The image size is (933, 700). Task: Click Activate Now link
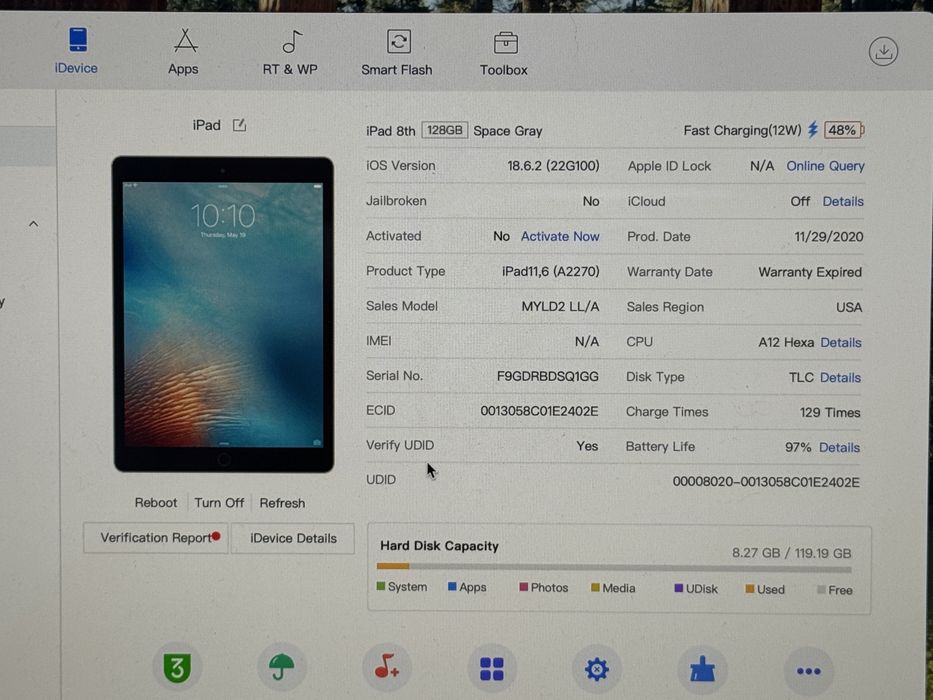point(560,236)
